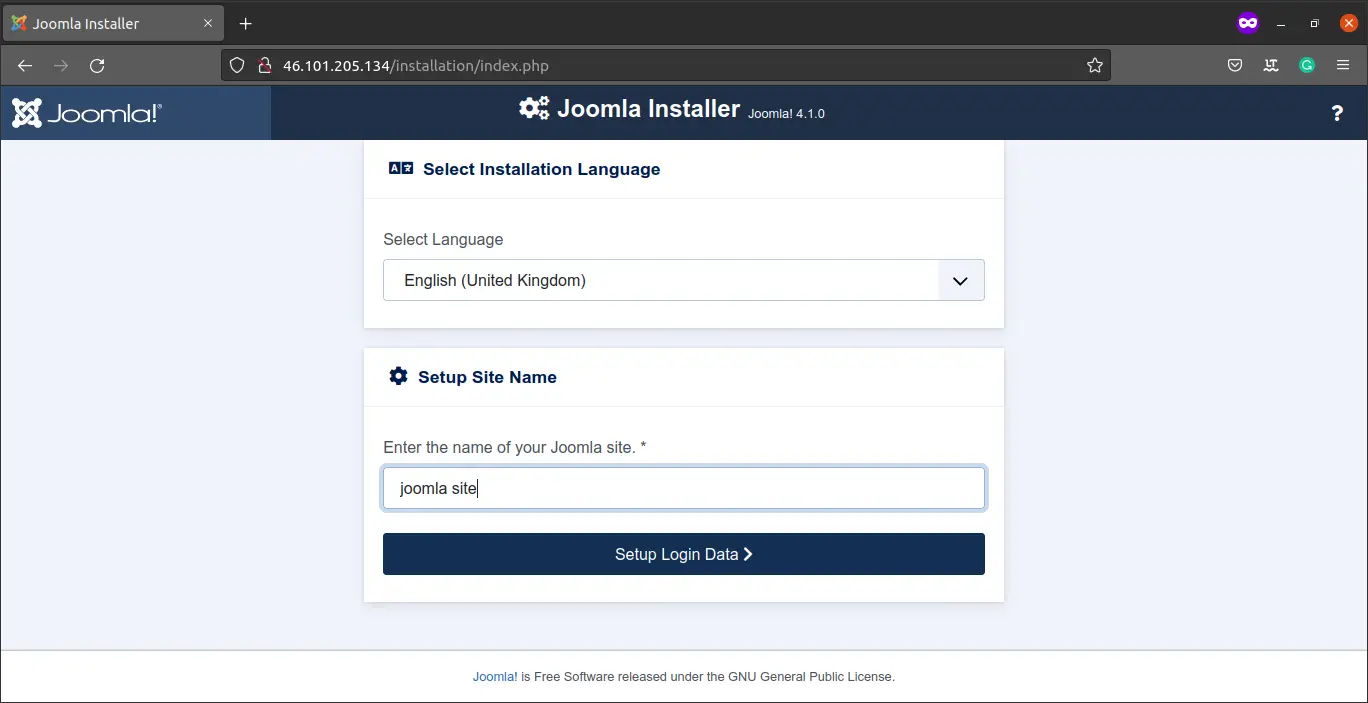The height and width of the screenshot is (703, 1368).
Task: Open the Select Language dropdown
Action: [684, 280]
